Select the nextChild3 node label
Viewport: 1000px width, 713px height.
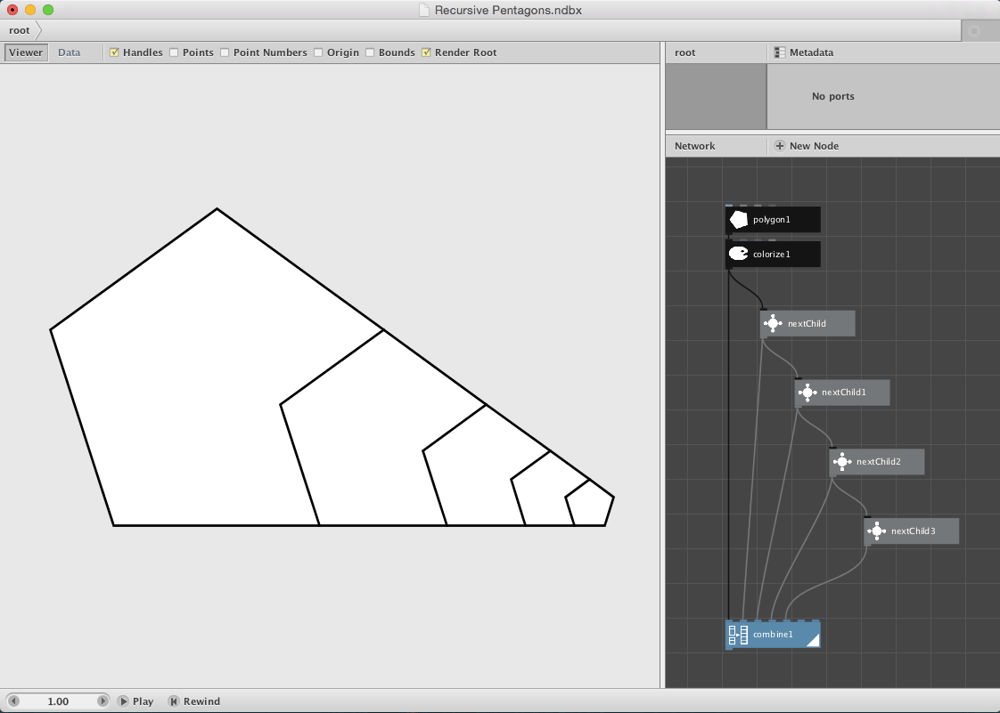coord(913,531)
